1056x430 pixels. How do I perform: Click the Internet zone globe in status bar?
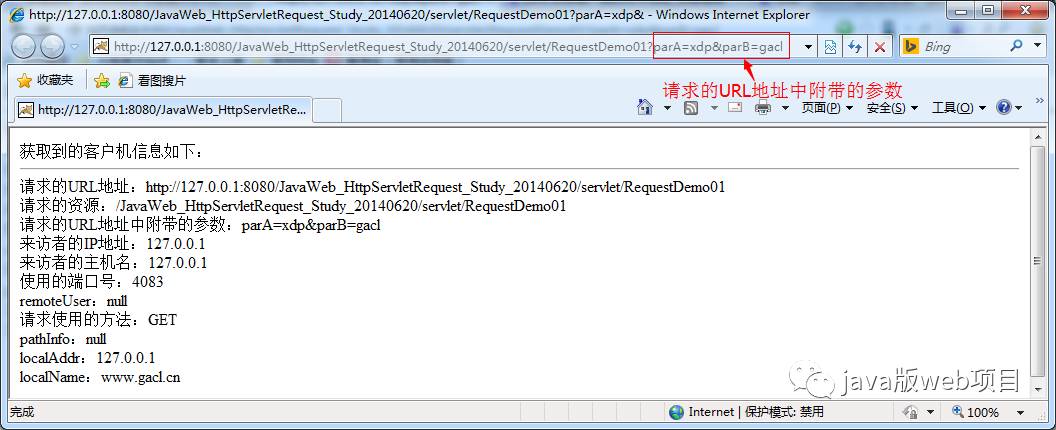tap(677, 412)
